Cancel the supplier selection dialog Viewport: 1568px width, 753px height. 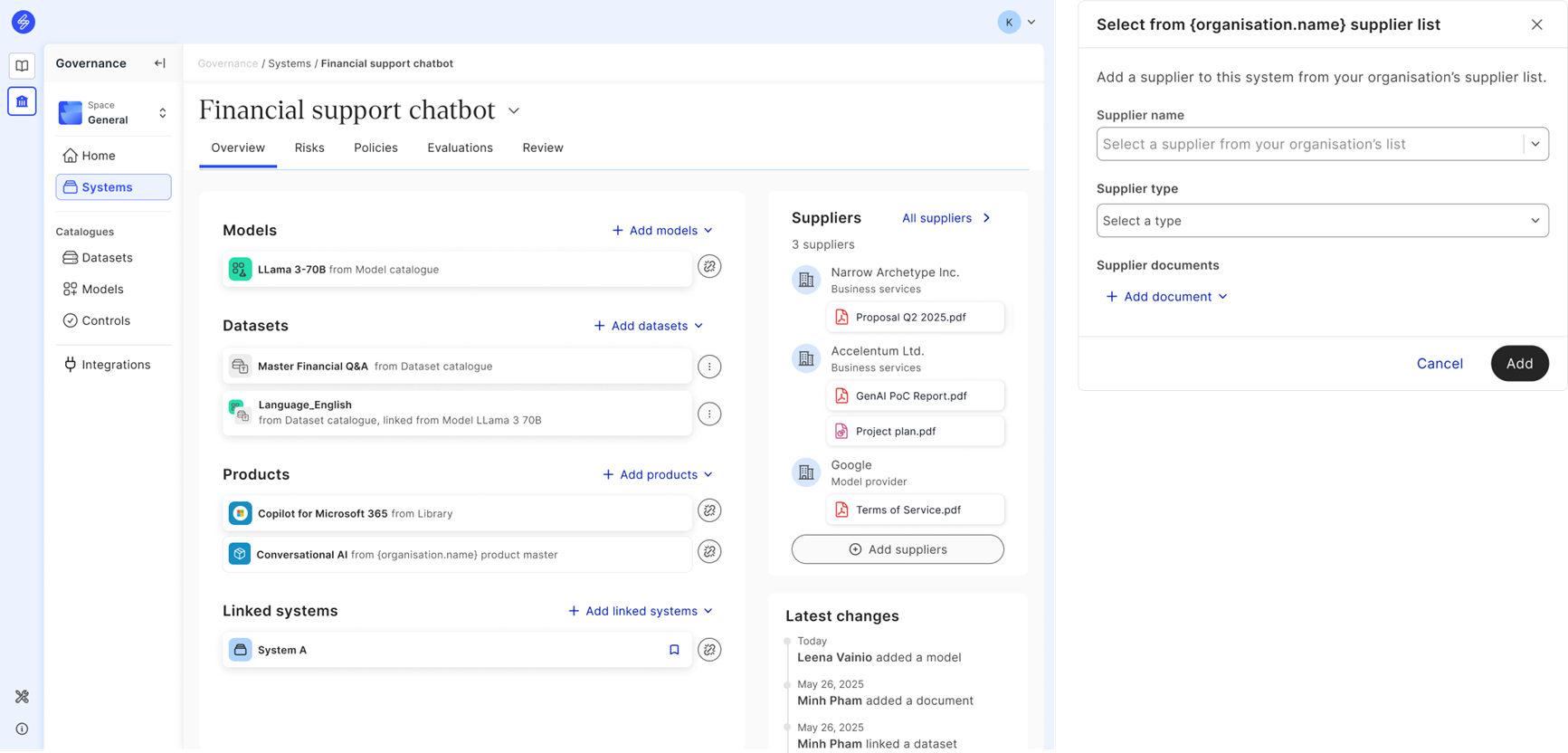1439,364
